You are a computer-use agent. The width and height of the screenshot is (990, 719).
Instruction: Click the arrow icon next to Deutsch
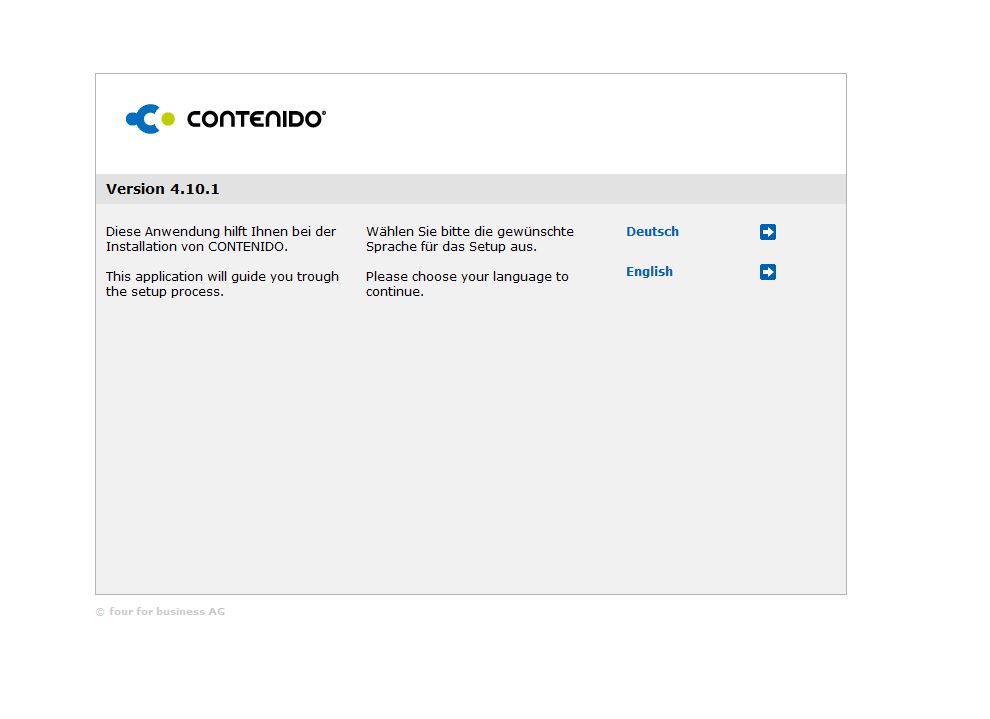point(768,232)
